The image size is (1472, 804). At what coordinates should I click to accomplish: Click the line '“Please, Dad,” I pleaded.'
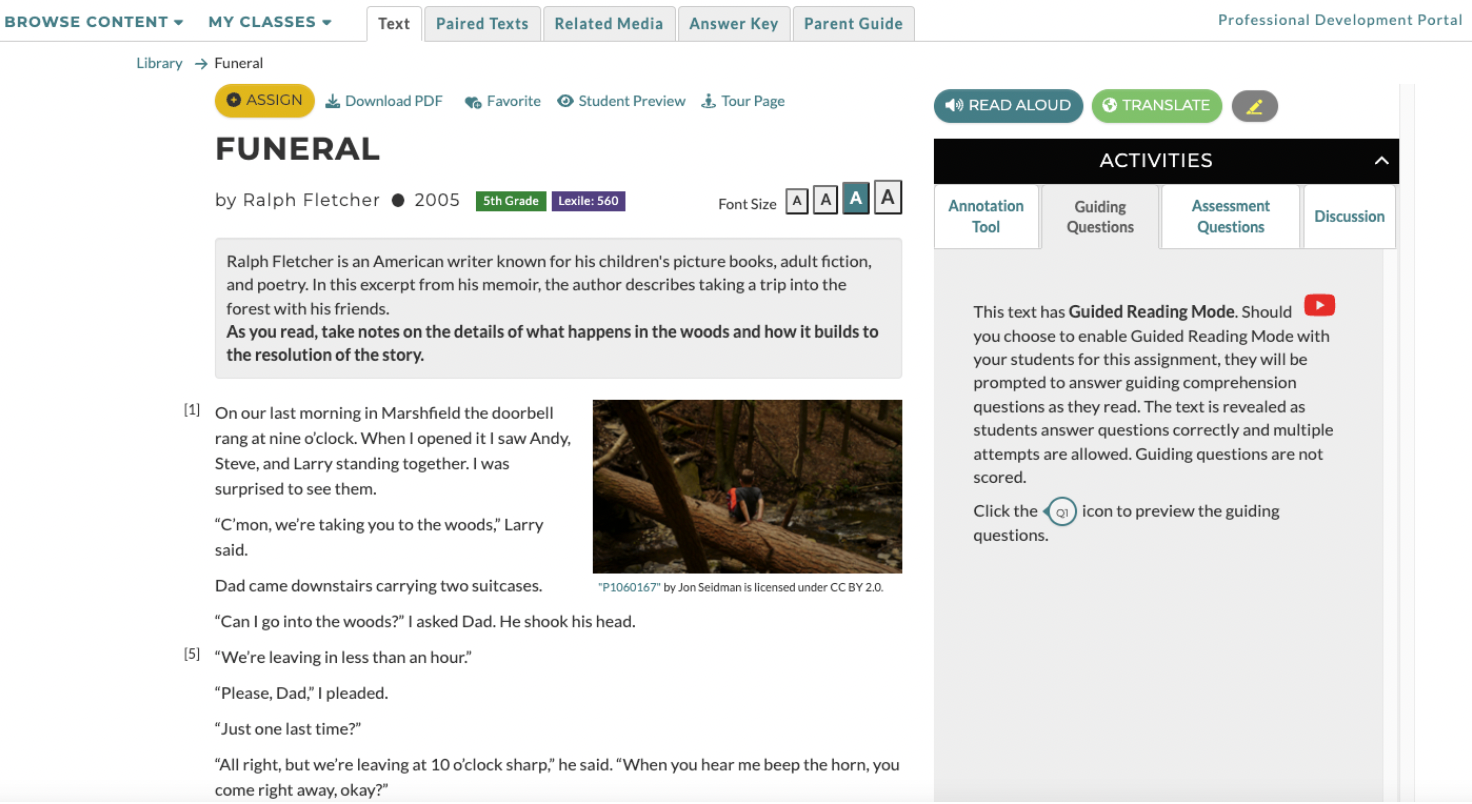point(301,693)
